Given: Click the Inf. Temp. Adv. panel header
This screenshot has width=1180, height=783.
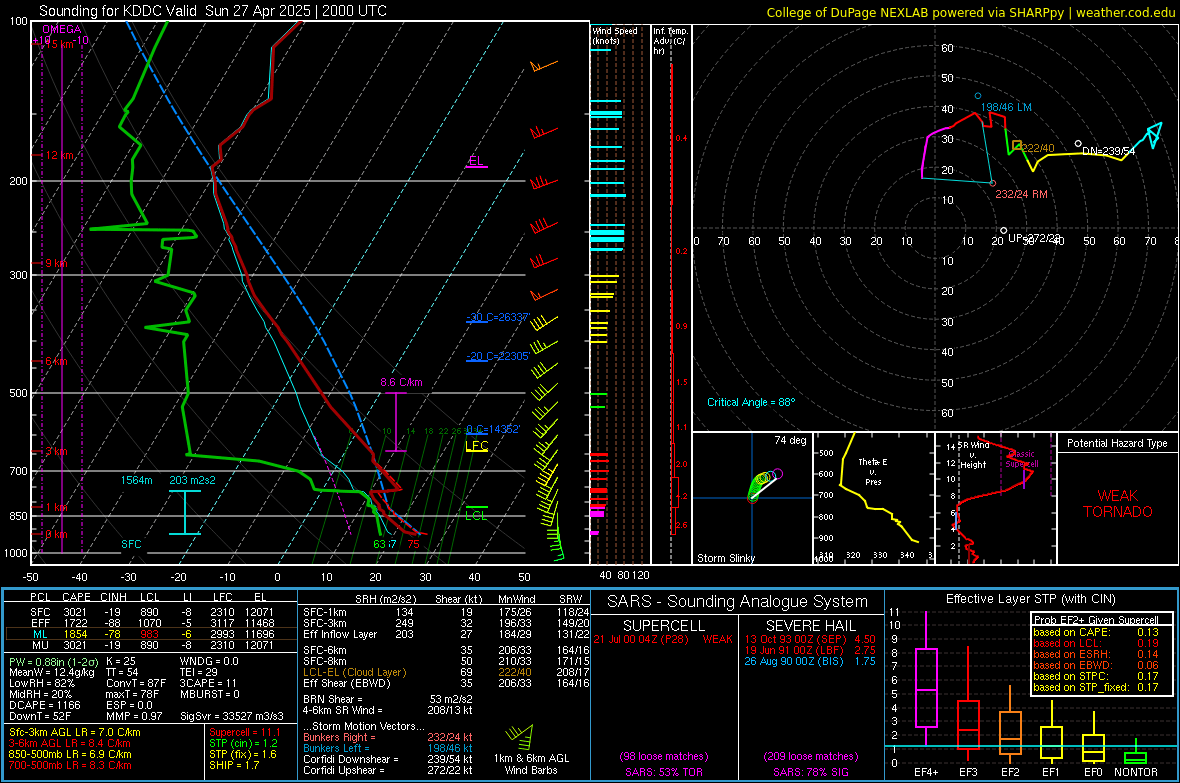Looking at the screenshot, I should (670, 40).
